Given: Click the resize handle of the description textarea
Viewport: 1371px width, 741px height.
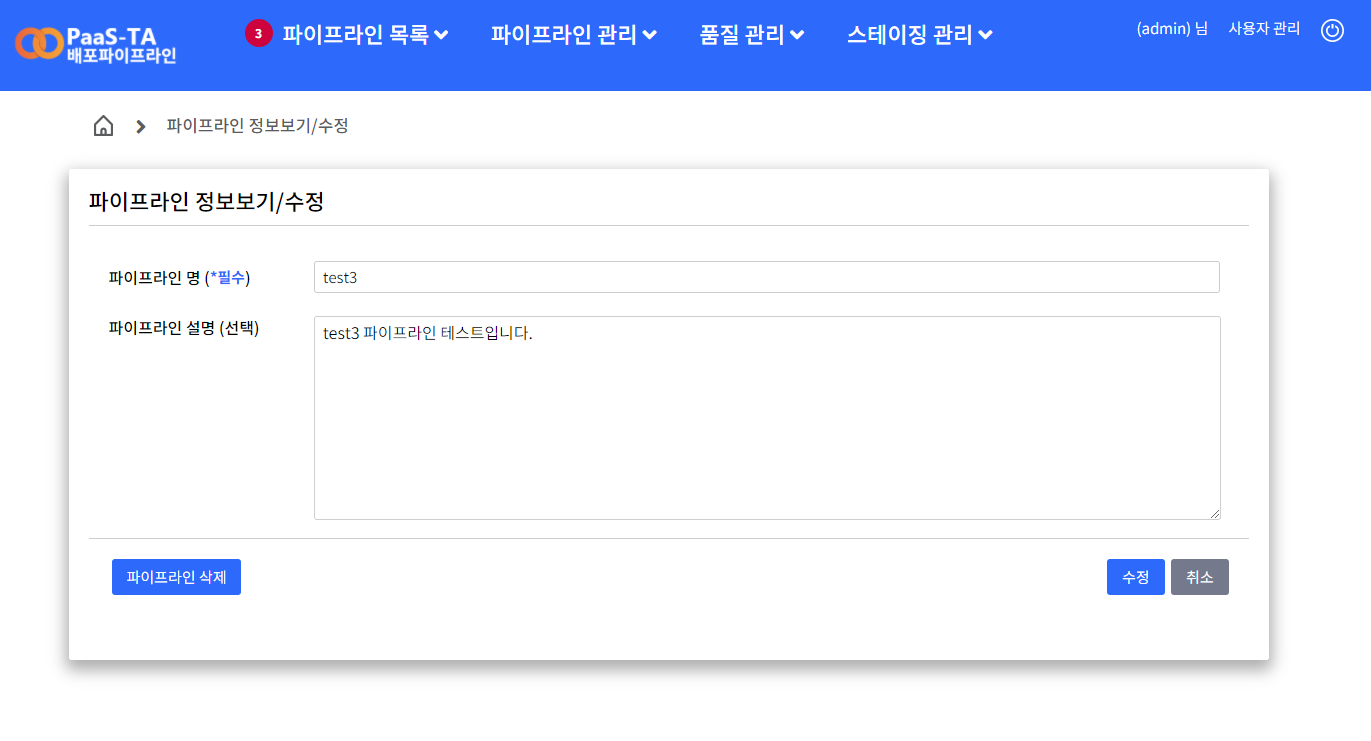Looking at the screenshot, I should tap(1215, 513).
